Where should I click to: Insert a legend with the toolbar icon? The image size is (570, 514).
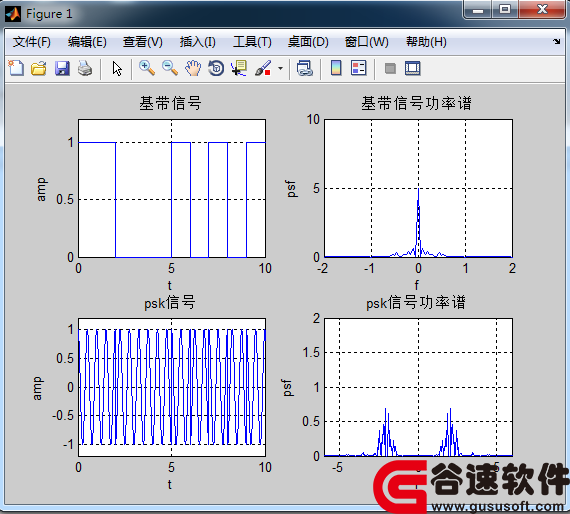point(359,68)
